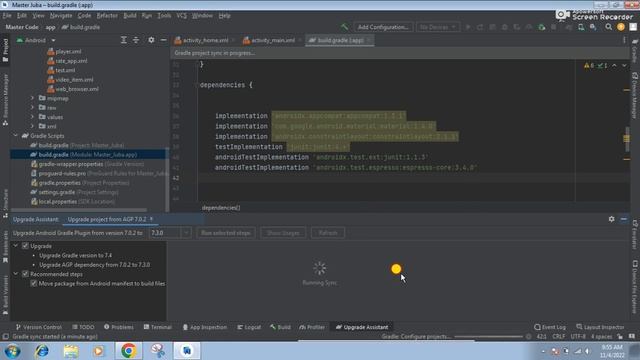Viewport: 640px width, 360px height.
Task: Go to previous highlighted error arrow
Action: (614, 65)
